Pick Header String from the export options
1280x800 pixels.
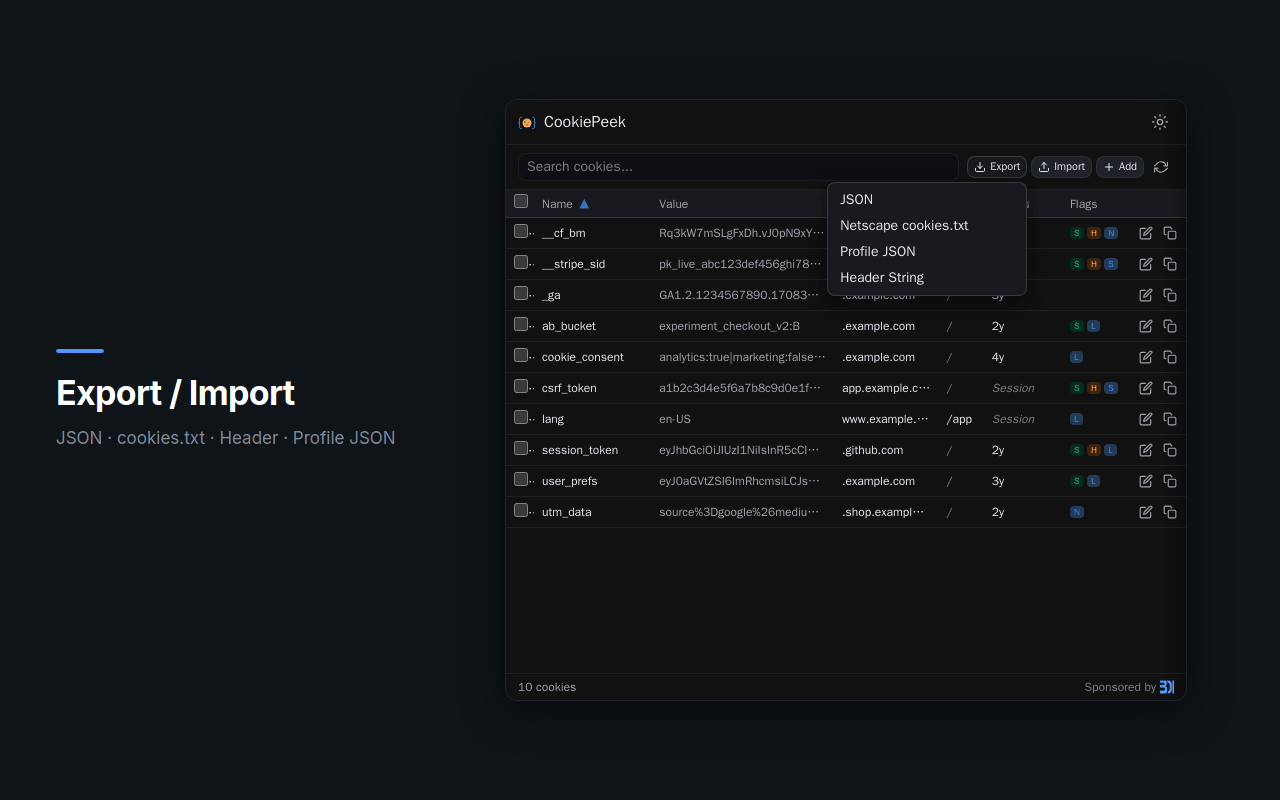click(x=882, y=277)
